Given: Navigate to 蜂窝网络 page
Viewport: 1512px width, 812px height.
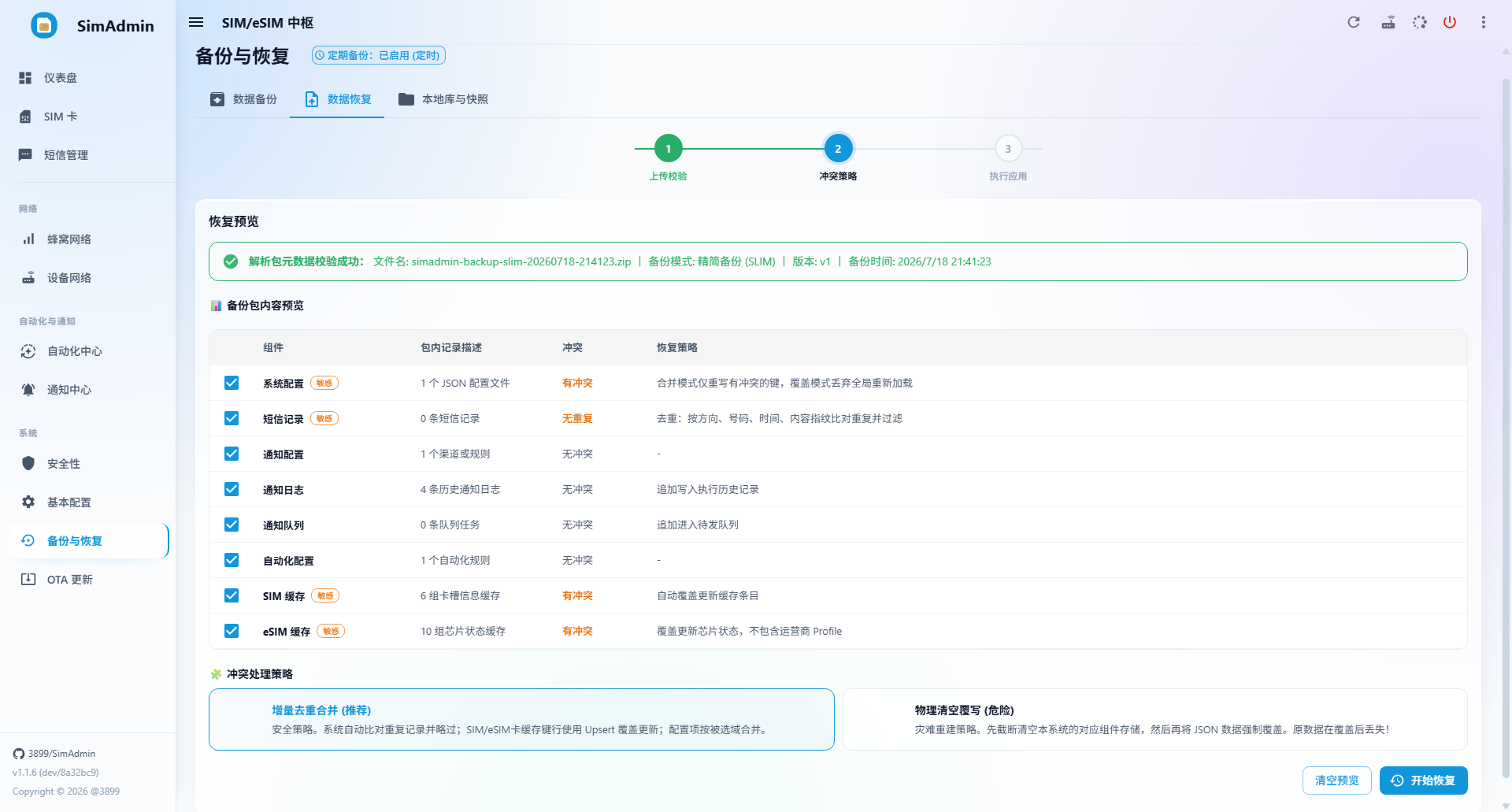Looking at the screenshot, I should (87, 239).
